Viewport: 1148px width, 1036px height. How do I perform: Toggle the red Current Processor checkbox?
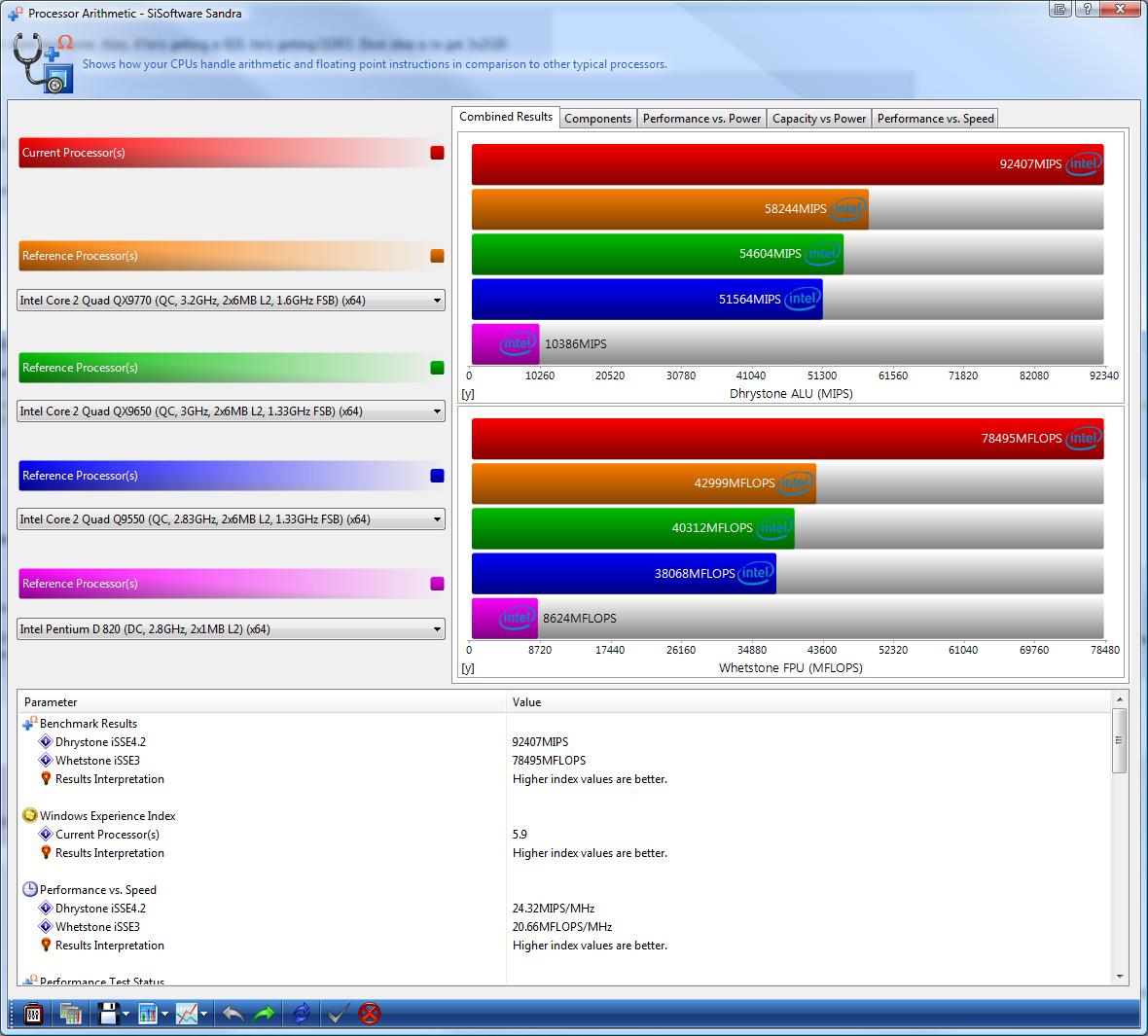[x=437, y=153]
